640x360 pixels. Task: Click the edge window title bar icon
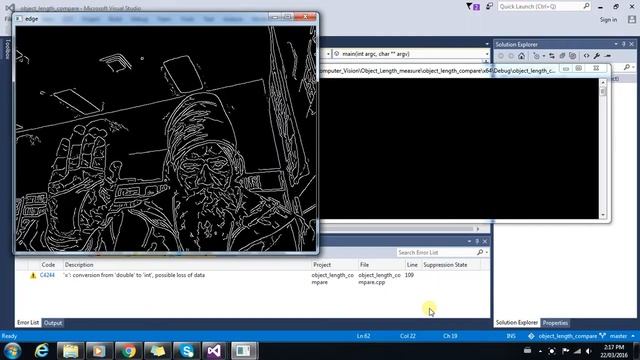[x=18, y=19]
